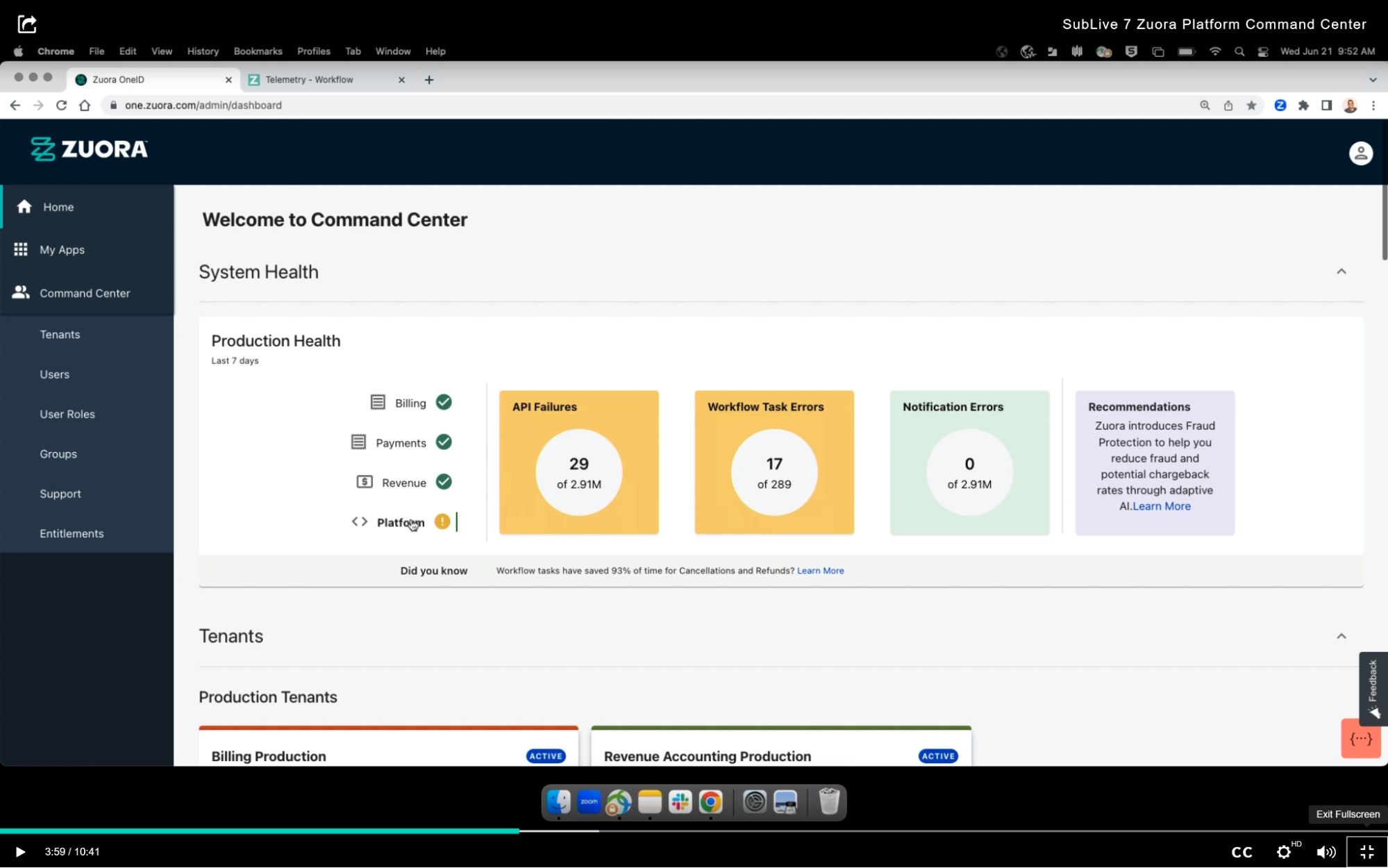Click the Zuora logo in header
Viewport: 1388px width, 868px height.
point(90,149)
